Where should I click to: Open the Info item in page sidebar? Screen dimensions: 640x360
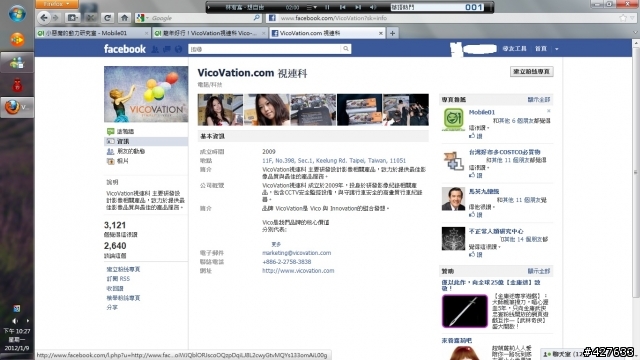tap(146, 141)
